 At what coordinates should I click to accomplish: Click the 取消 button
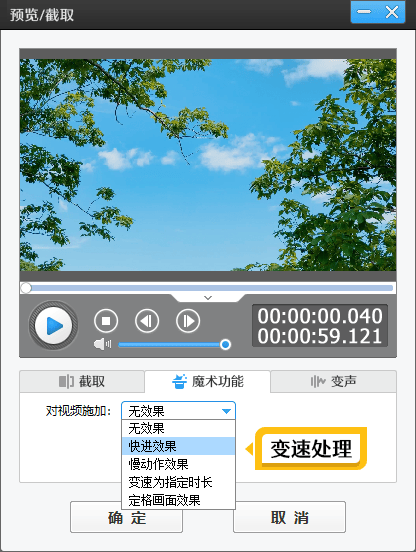tap(289, 517)
